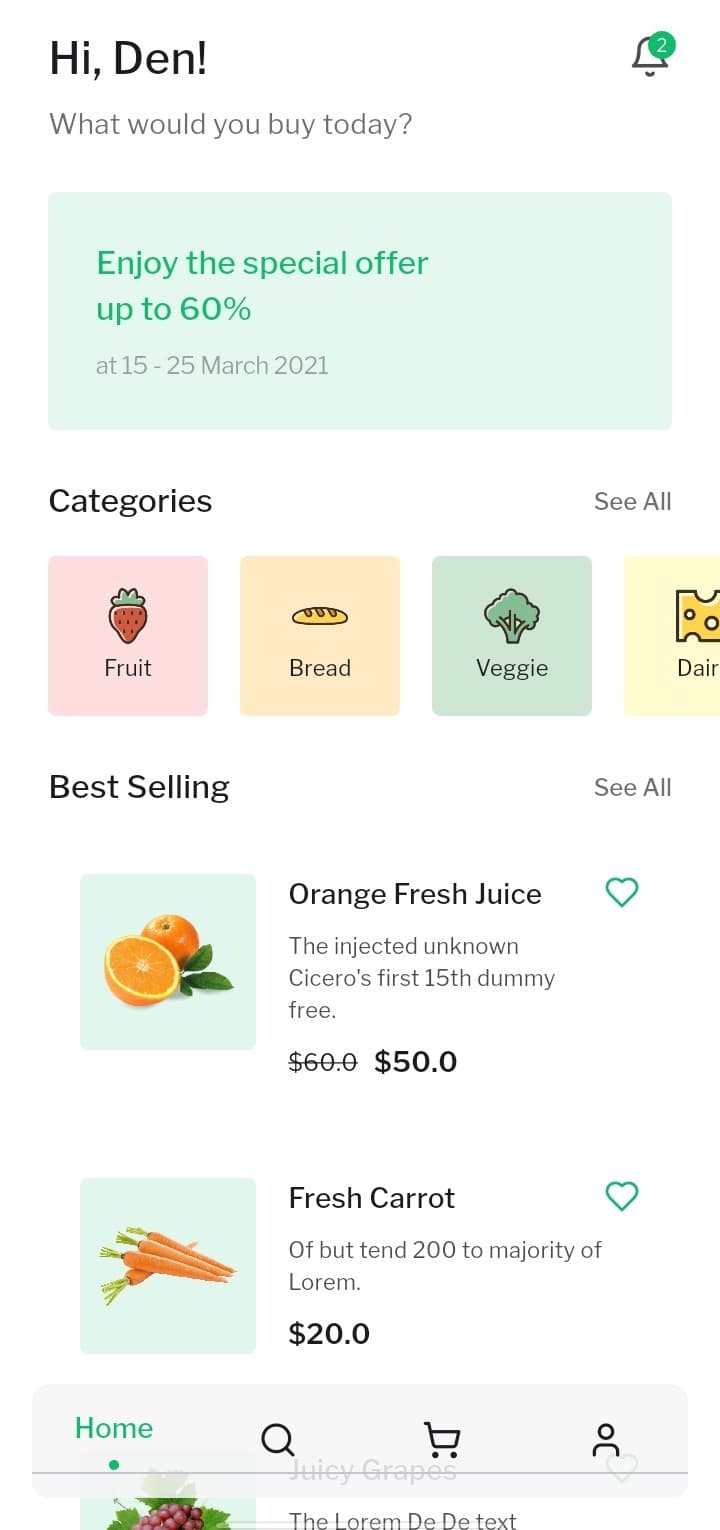Viewport: 720px width, 1530px height.
Task: Open the special offer banner
Action: pyautogui.click(x=360, y=311)
